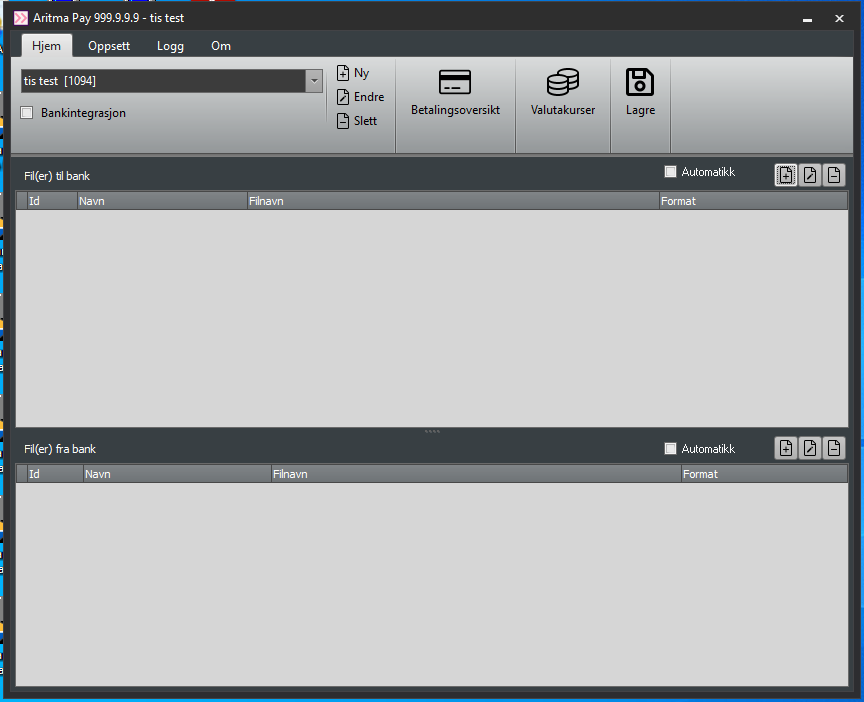Sort top table by Filnavn column header

click(x=452, y=201)
